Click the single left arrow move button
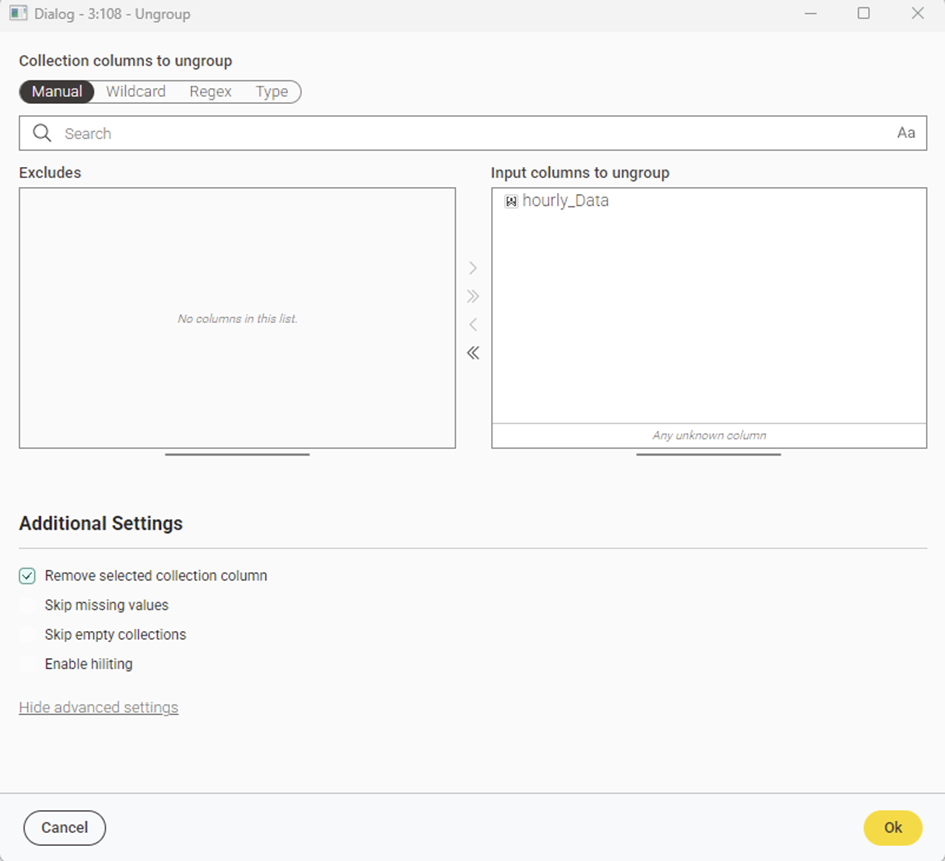Image resolution: width=945 pixels, height=861 pixels. pyautogui.click(x=473, y=324)
